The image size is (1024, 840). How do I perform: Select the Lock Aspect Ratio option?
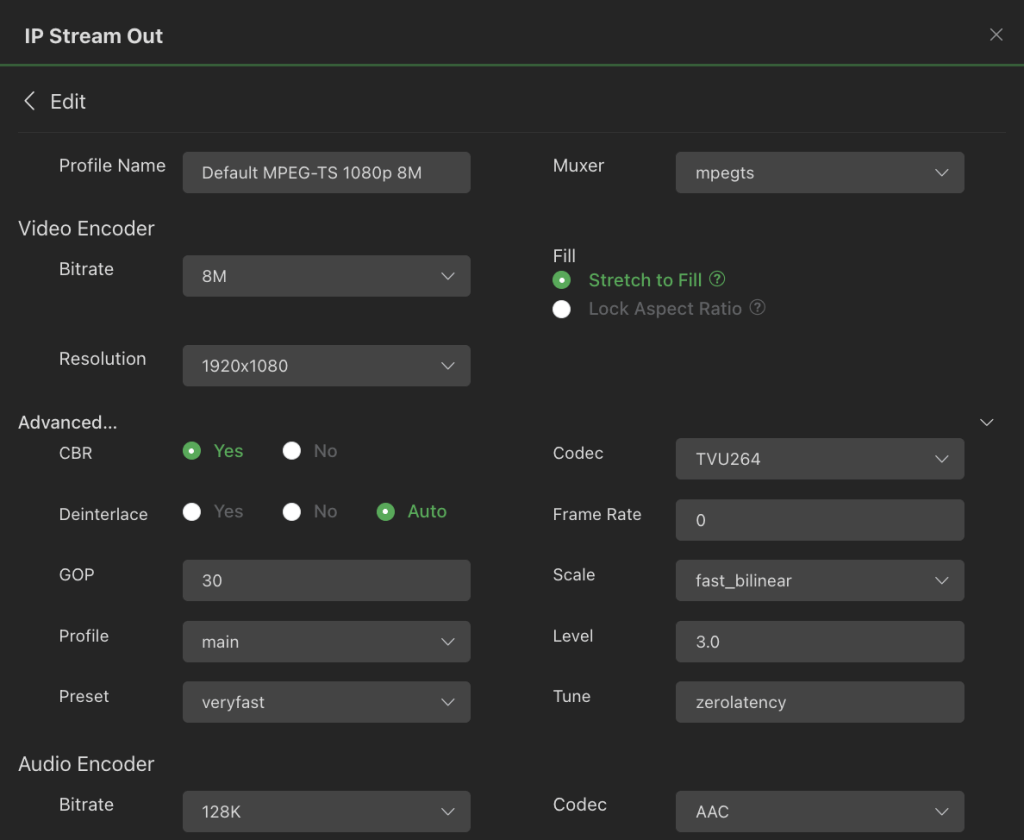coord(562,309)
